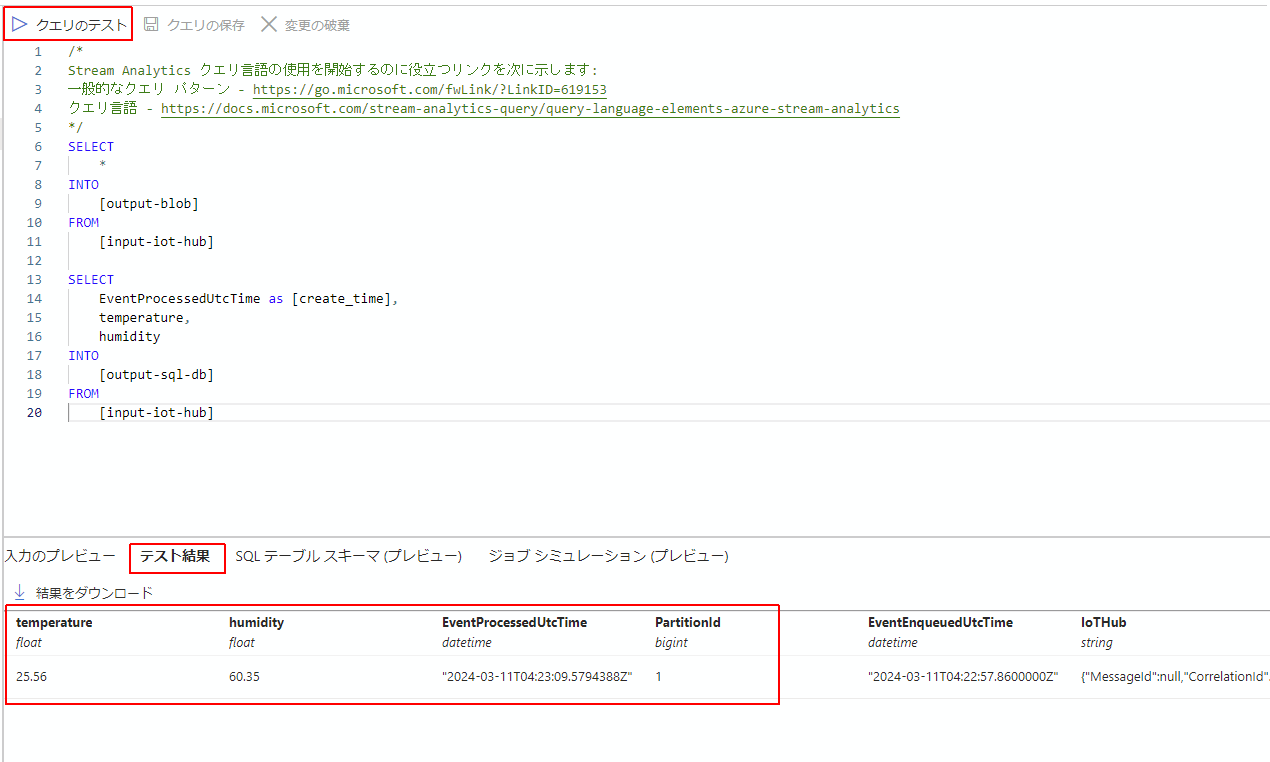This screenshot has width=1270, height=762.
Task: Click [input-iot-hub] on line 11
Action: pyautogui.click(x=156, y=241)
